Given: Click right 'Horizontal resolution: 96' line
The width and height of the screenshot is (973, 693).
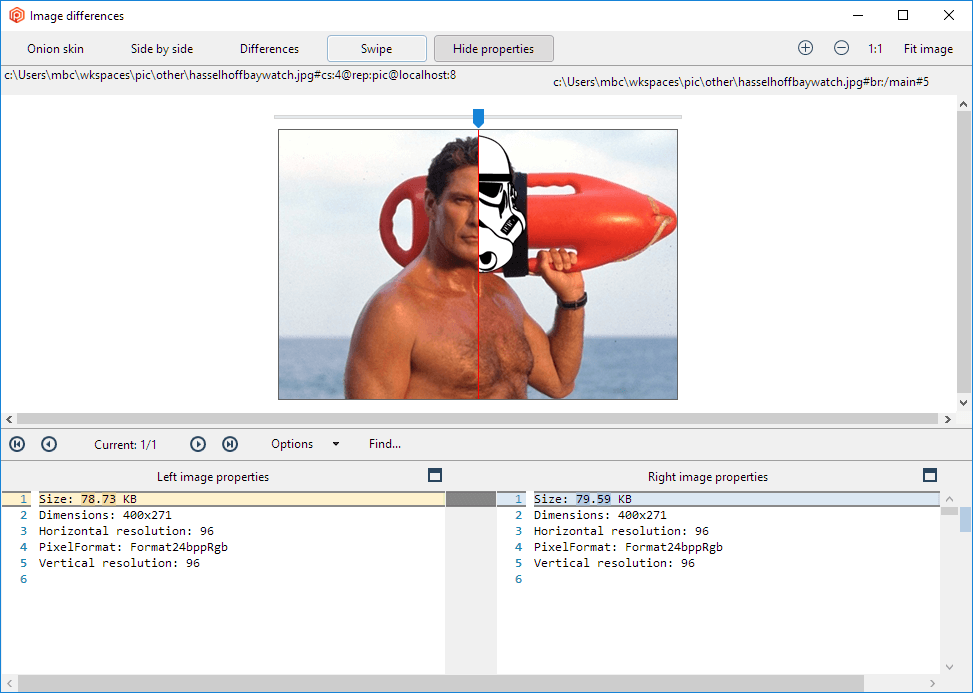Looking at the screenshot, I should [621, 531].
